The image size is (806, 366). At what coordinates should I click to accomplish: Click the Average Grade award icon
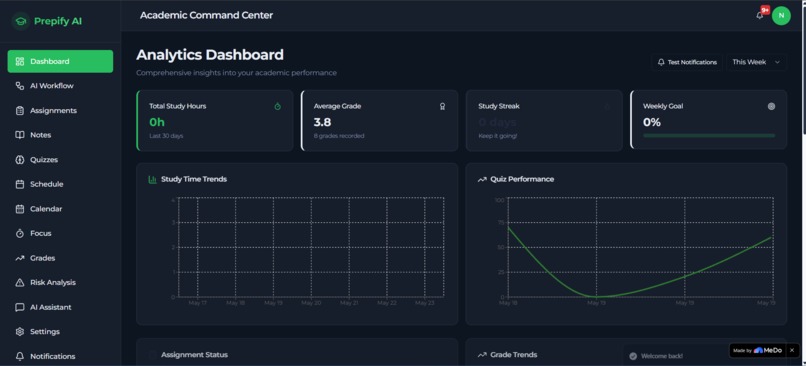[443, 106]
